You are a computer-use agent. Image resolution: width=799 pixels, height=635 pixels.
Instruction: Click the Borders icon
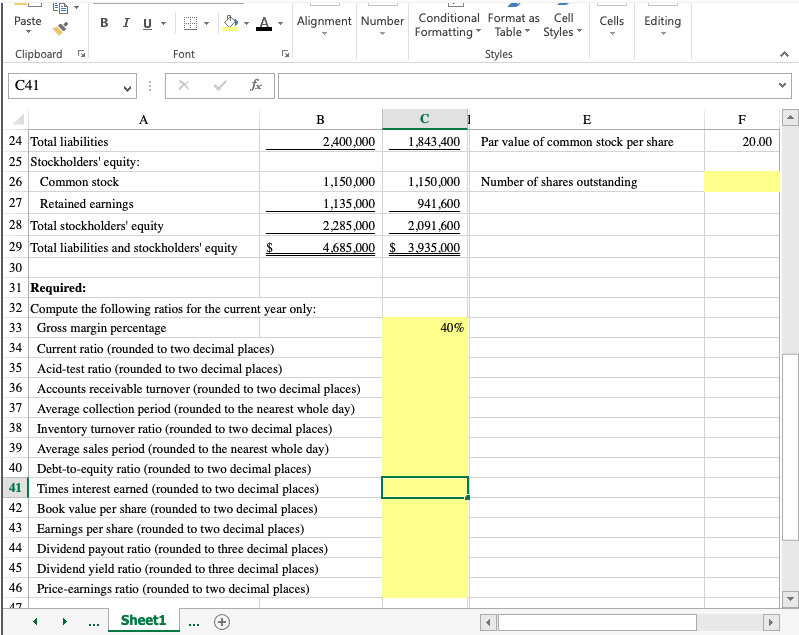click(190, 23)
